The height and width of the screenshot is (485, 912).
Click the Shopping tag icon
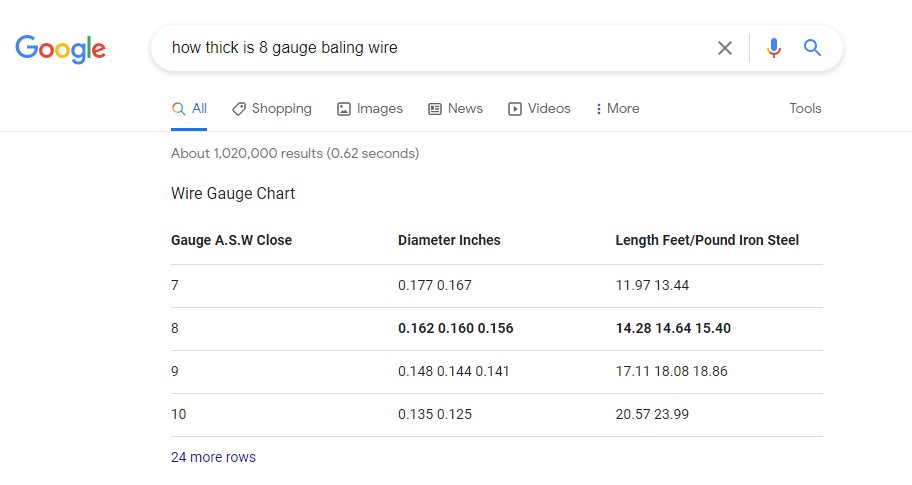click(x=239, y=109)
